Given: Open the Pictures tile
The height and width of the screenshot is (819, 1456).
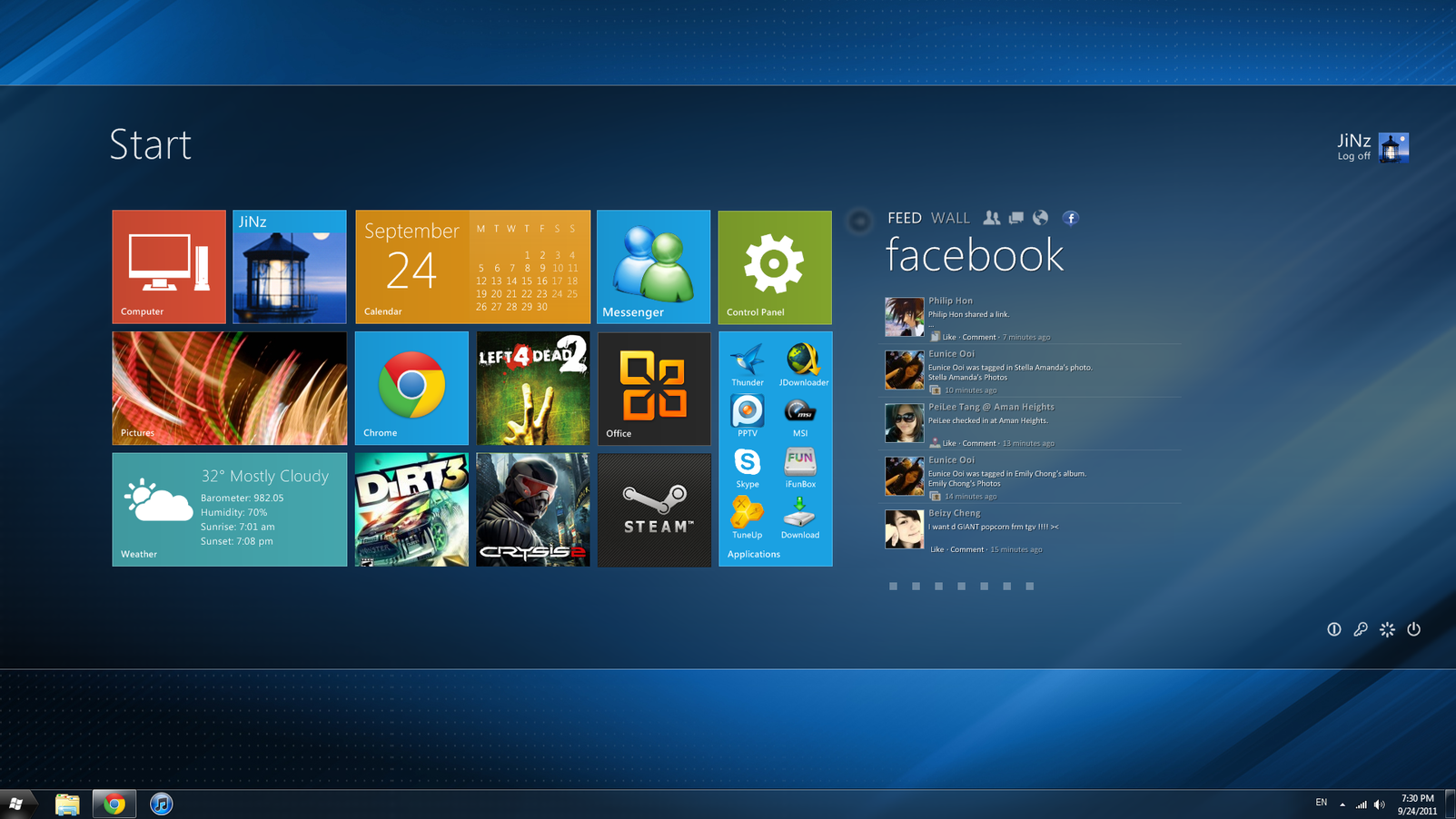Looking at the screenshot, I should (229, 389).
